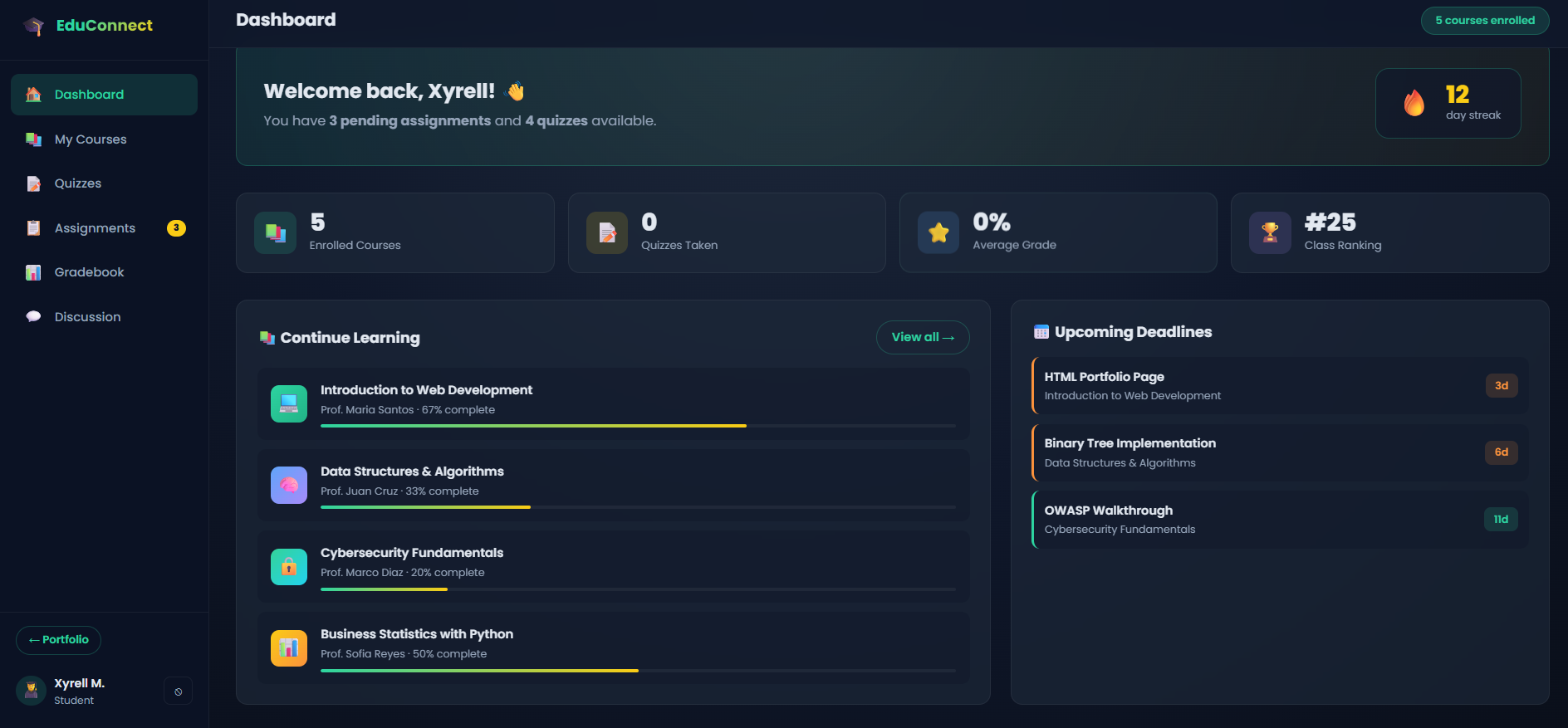Select Gradebook in the sidebar
Screen dimensions: 1568x728
click(104, 272)
